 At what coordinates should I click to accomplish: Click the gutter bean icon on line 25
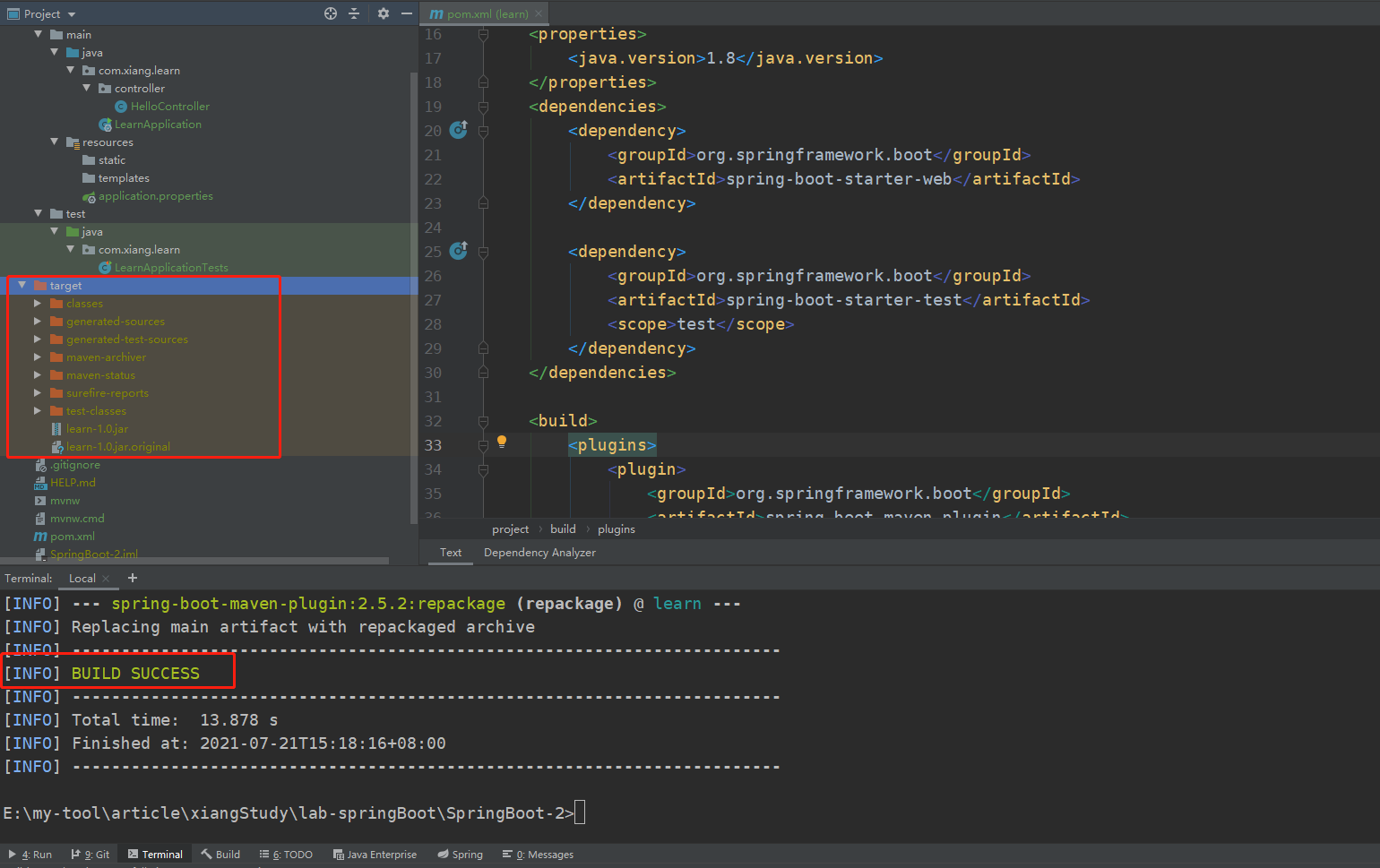point(458,251)
